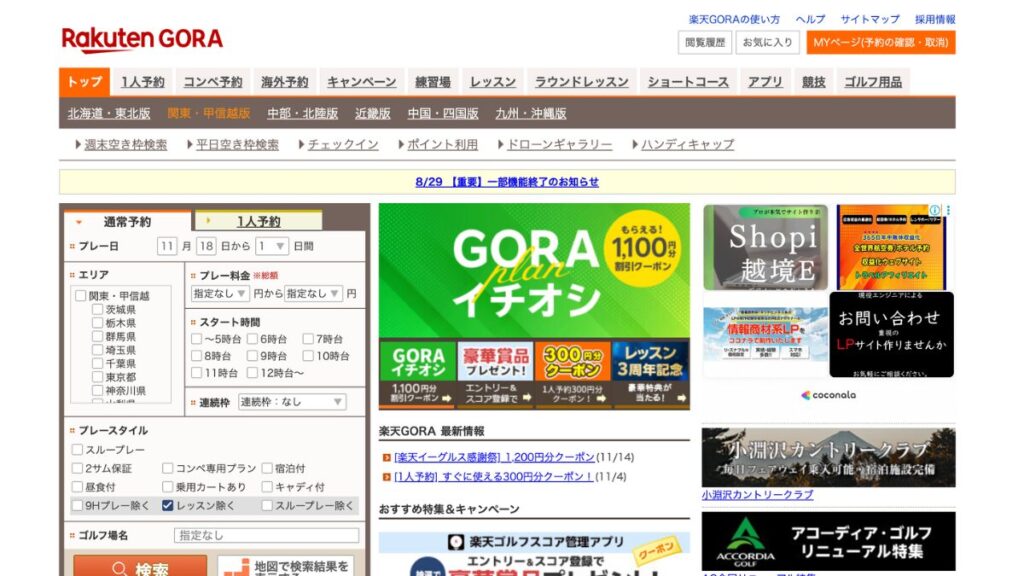Enable the 2サム保証 checkbox
1024x576 pixels.
[x=77, y=468]
